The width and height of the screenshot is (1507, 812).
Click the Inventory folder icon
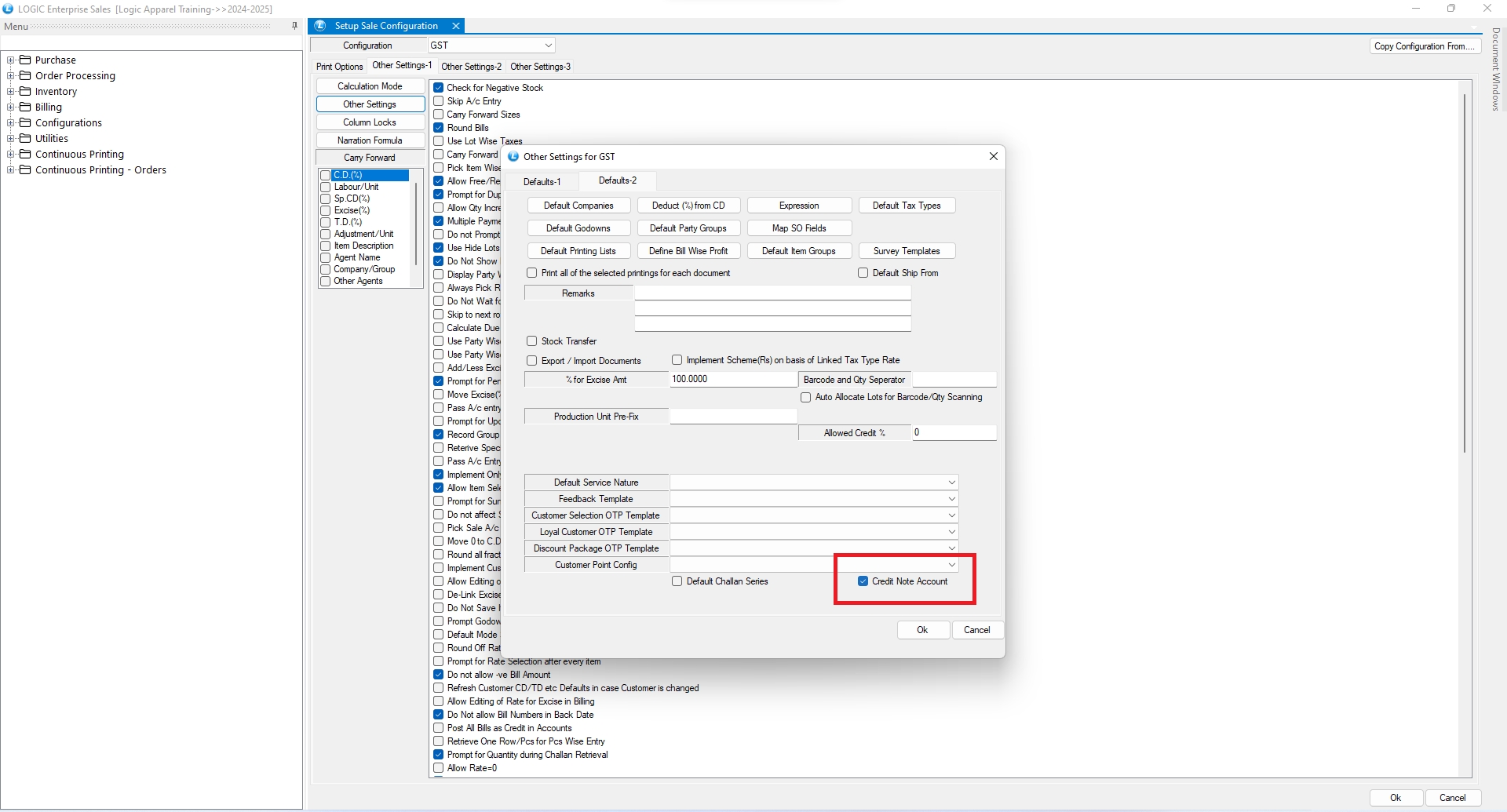click(x=25, y=91)
